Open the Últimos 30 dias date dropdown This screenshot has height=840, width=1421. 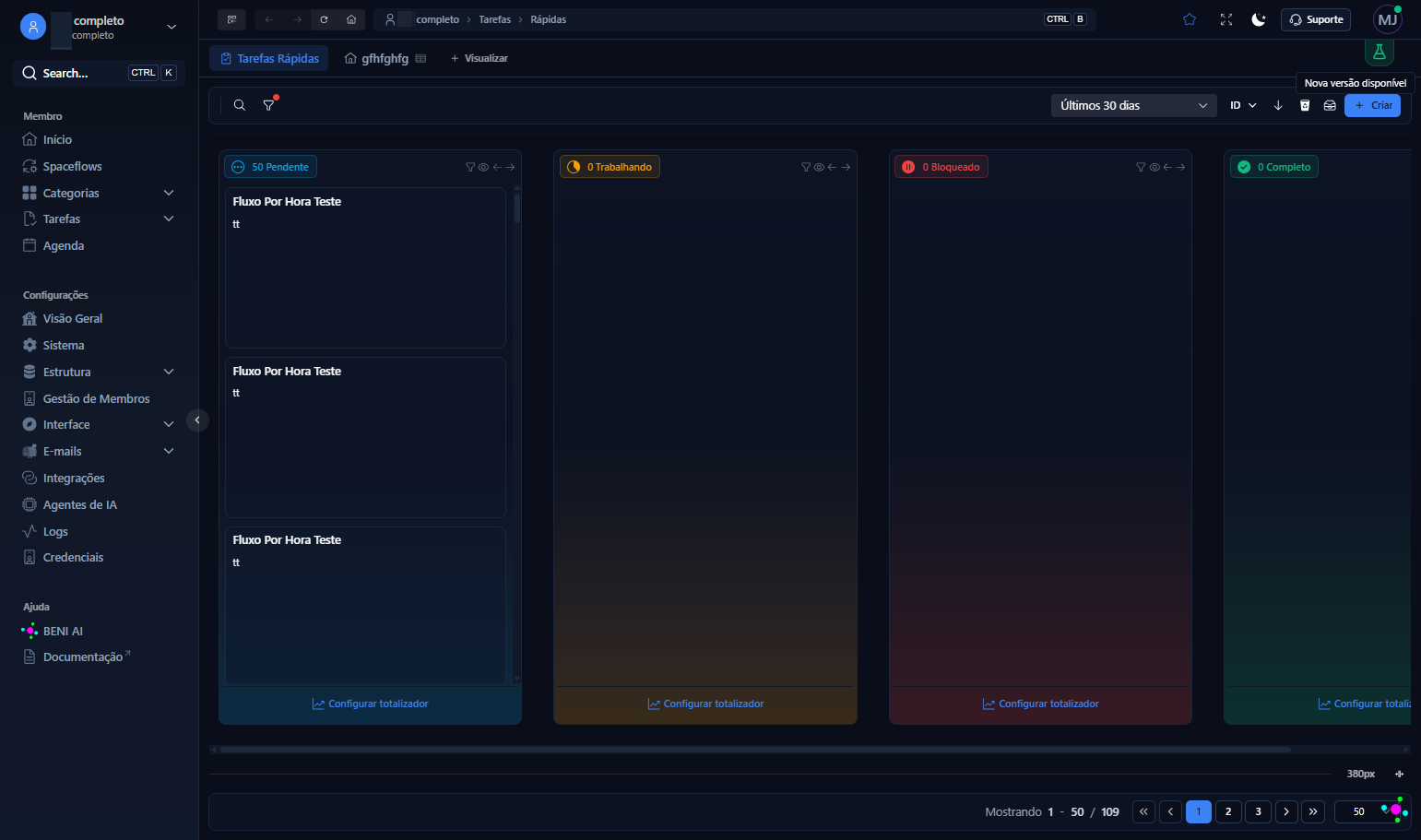[x=1133, y=105]
